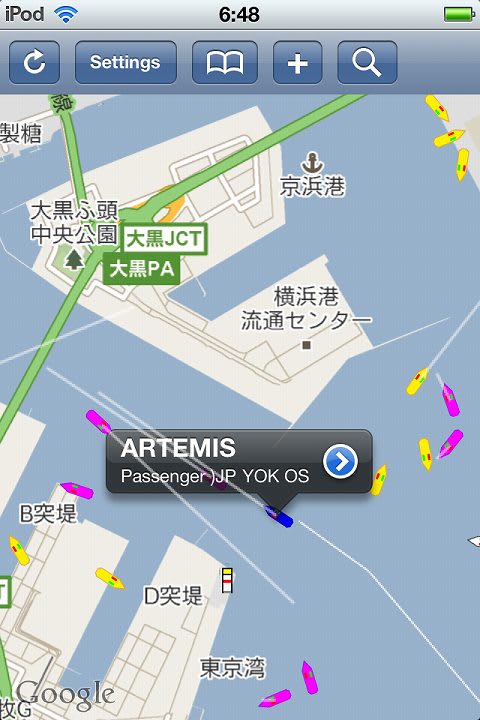Open the magnifying glass search
Image resolution: width=480 pixels, height=720 pixels.
coord(367,62)
